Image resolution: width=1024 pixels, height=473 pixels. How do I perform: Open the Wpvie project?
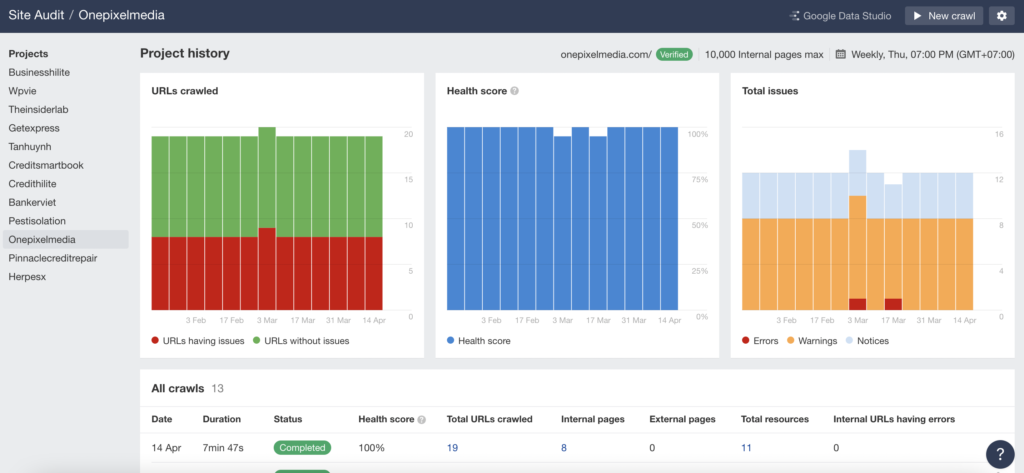pos(22,91)
